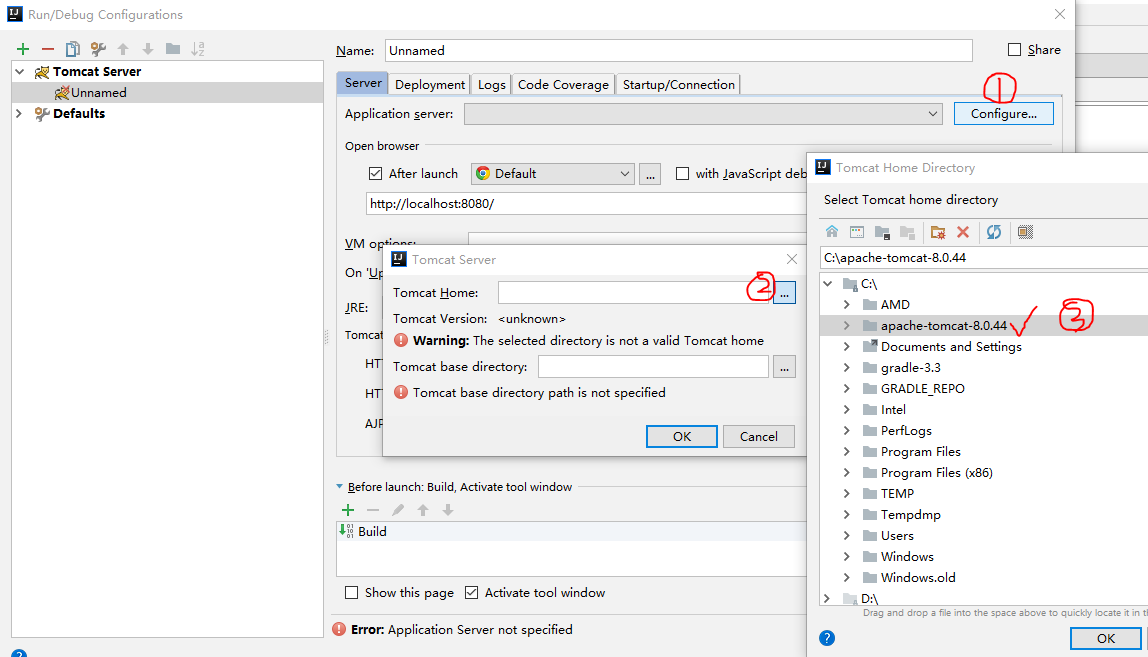The width and height of the screenshot is (1148, 657).
Task: Click the http://localhost:8080/ URL field
Action: (586, 204)
